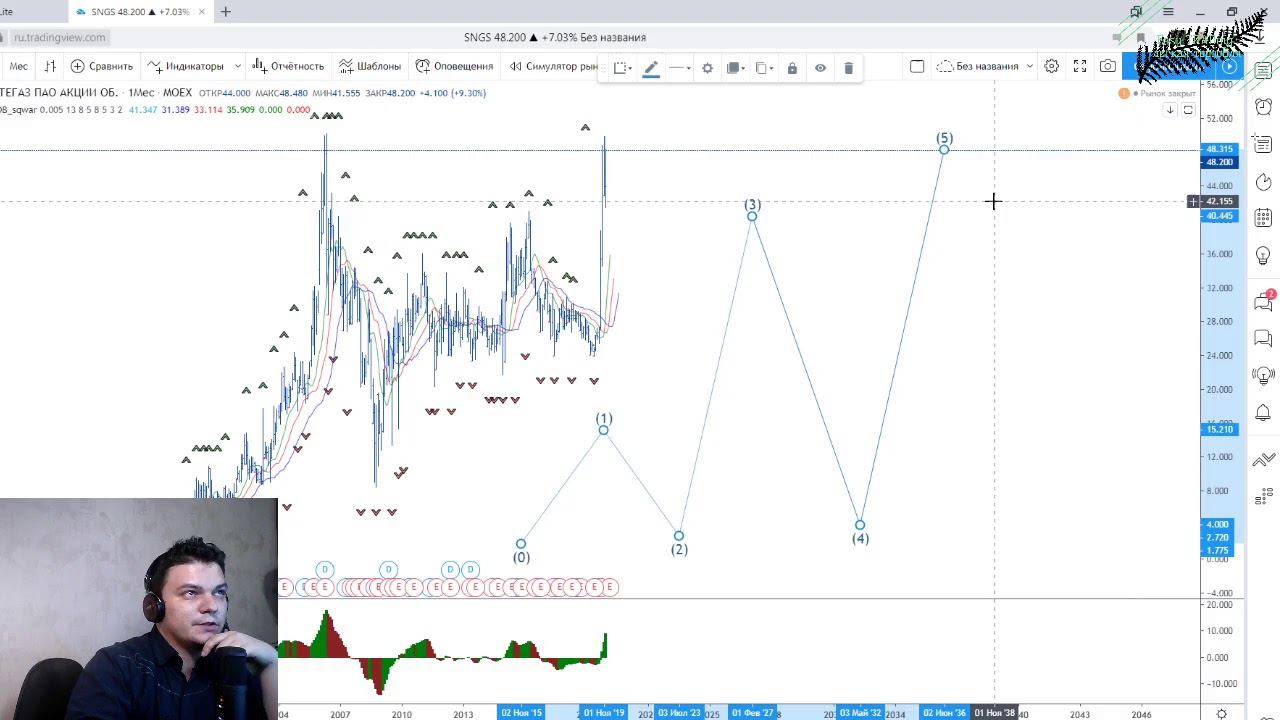Open the data window list icon in sidebar

pos(1263,144)
